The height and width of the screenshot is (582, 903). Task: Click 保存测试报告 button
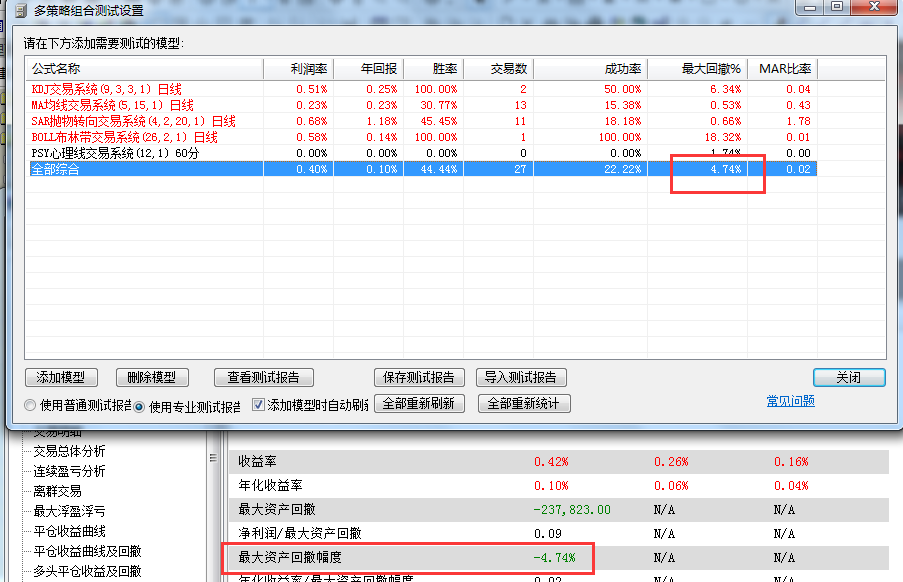point(419,378)
